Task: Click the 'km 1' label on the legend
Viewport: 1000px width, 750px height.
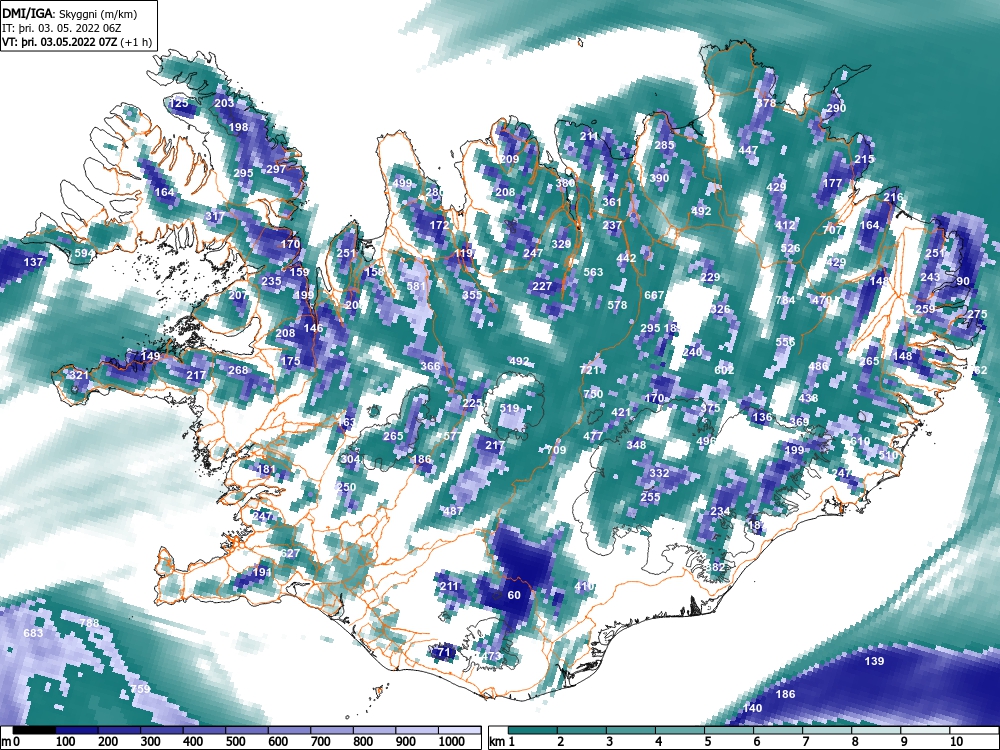Action: coord(502,742)
